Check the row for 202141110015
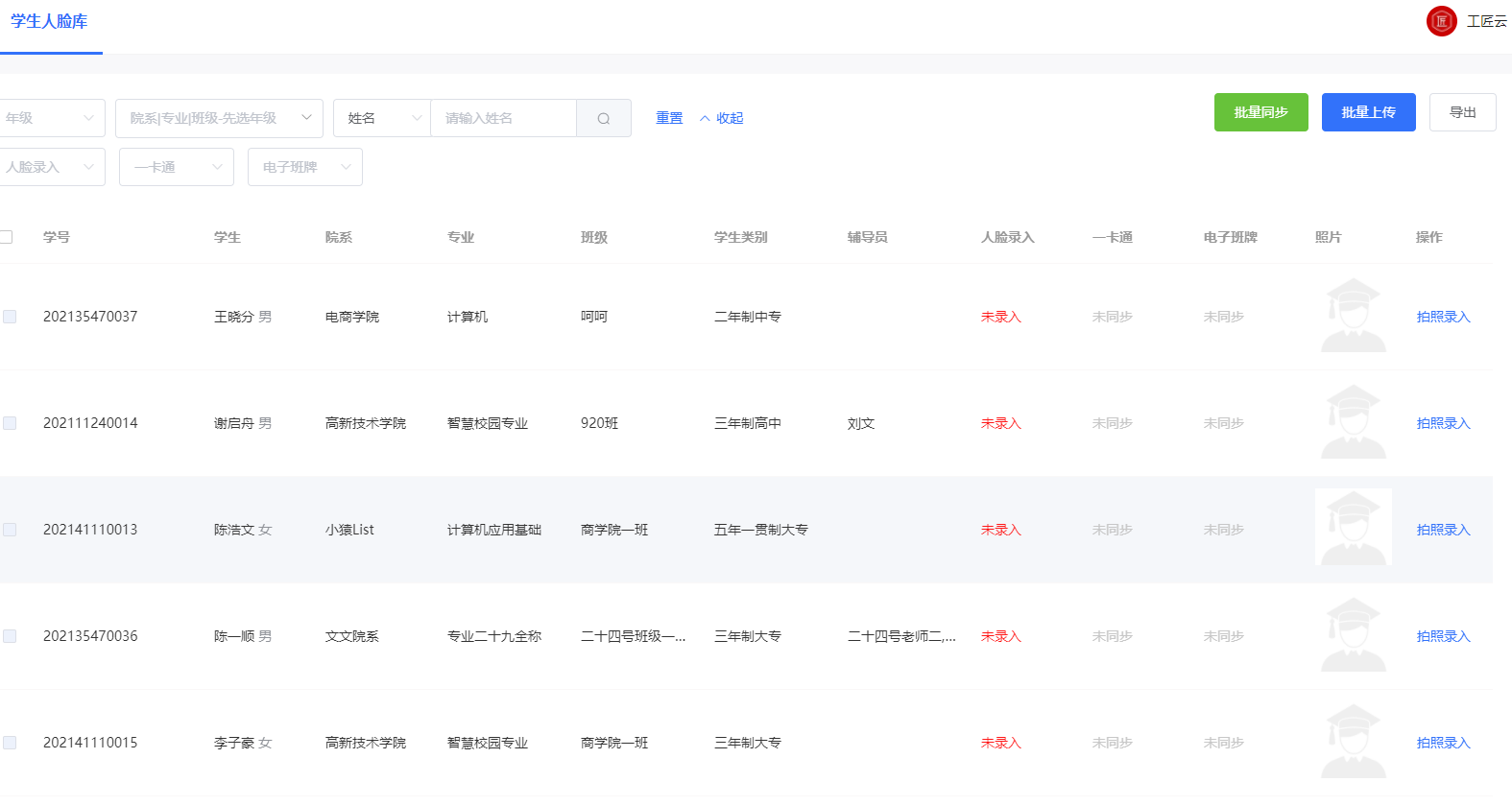The width and height of the screenshot is (1512, 806). 10,743
